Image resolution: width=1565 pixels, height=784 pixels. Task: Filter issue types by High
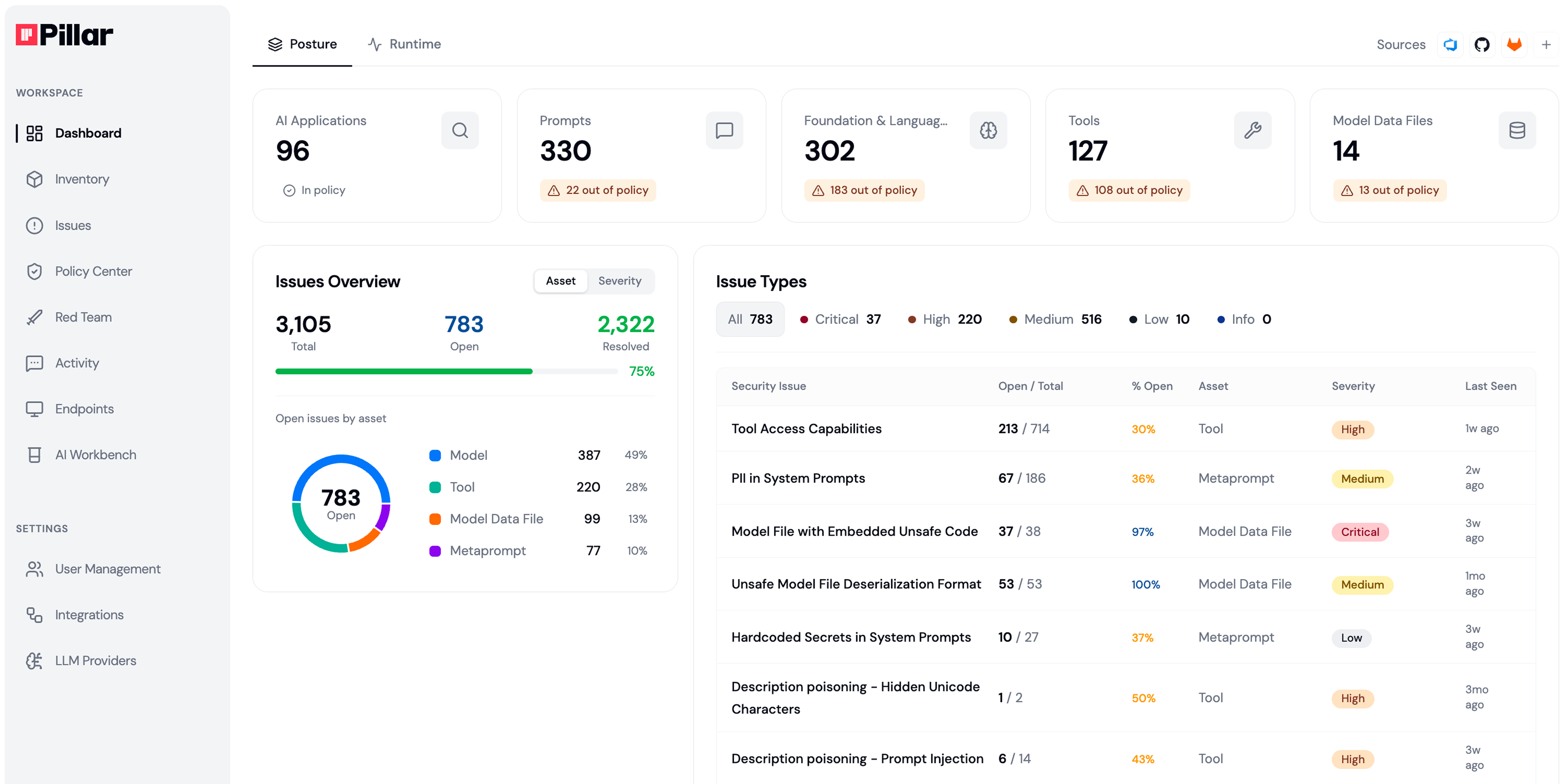945,319
